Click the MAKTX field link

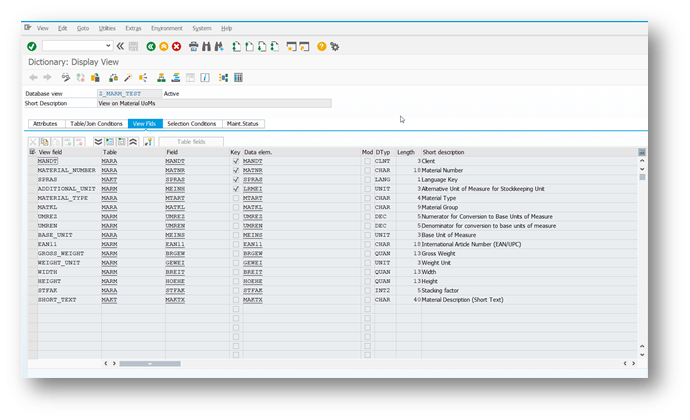(175, 300)
